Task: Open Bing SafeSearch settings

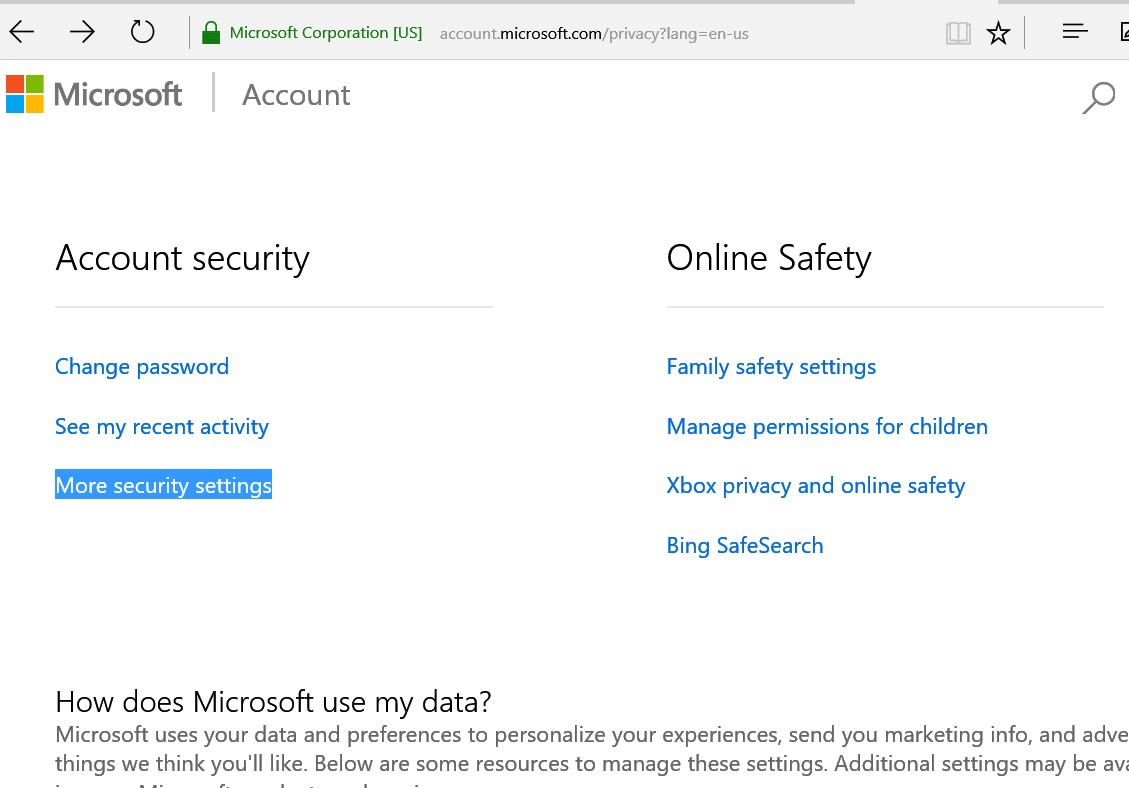Action: coord(744,545)
